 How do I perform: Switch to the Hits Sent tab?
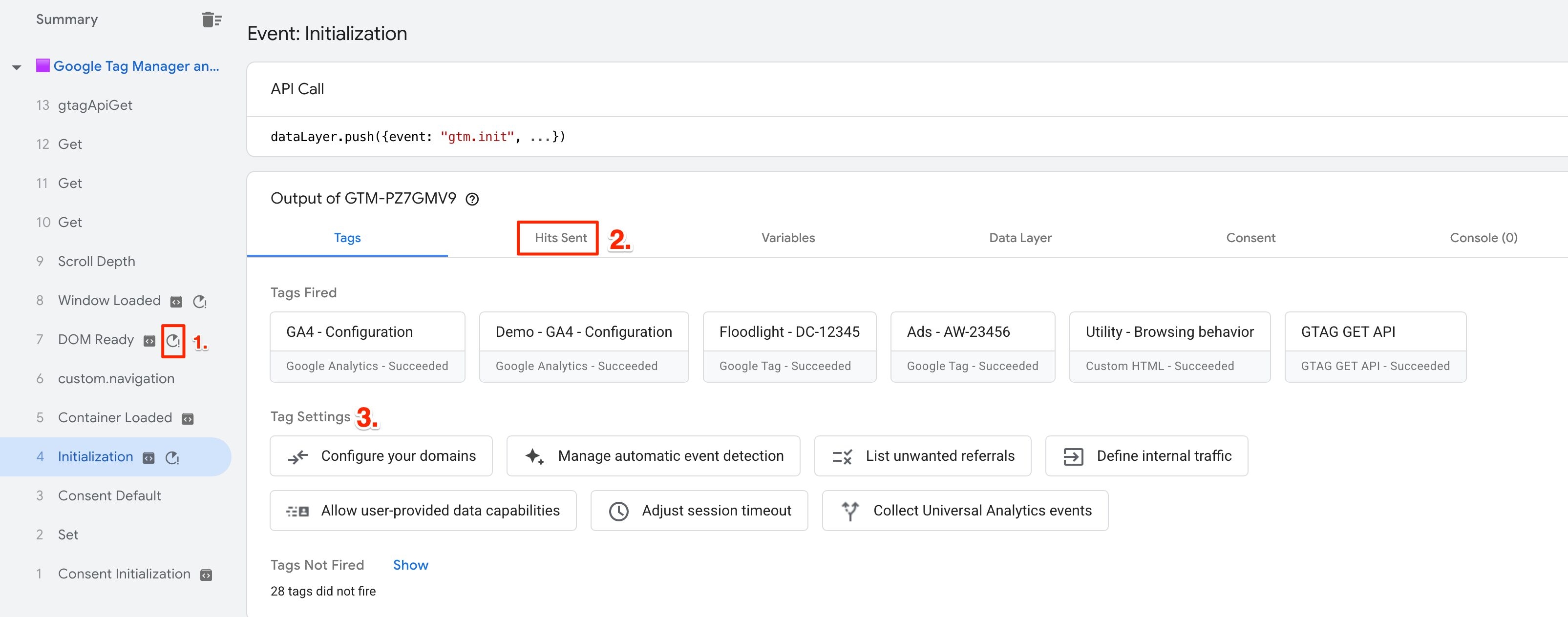point(561,237)
